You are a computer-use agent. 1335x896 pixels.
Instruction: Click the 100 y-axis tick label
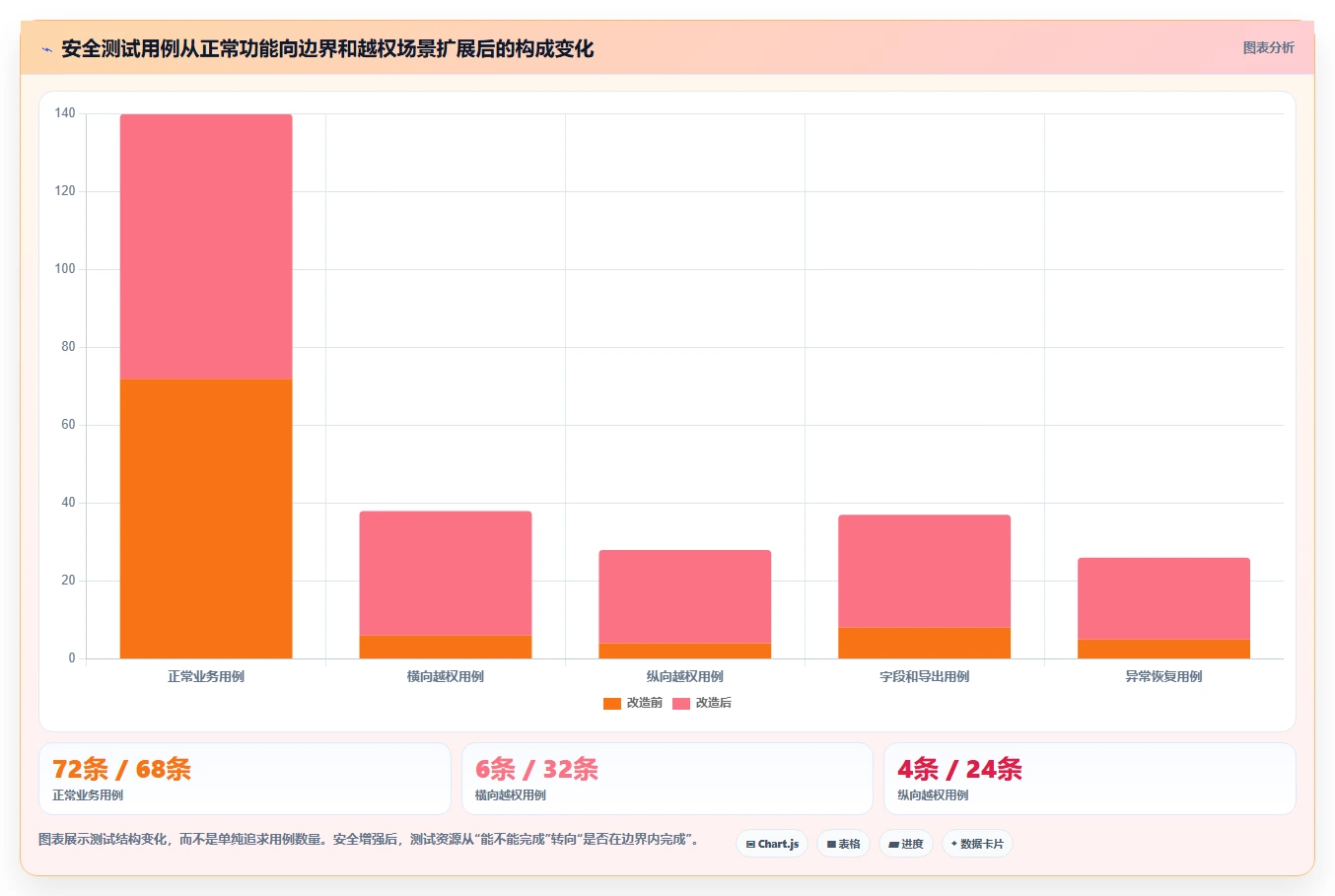coord(65,269)
